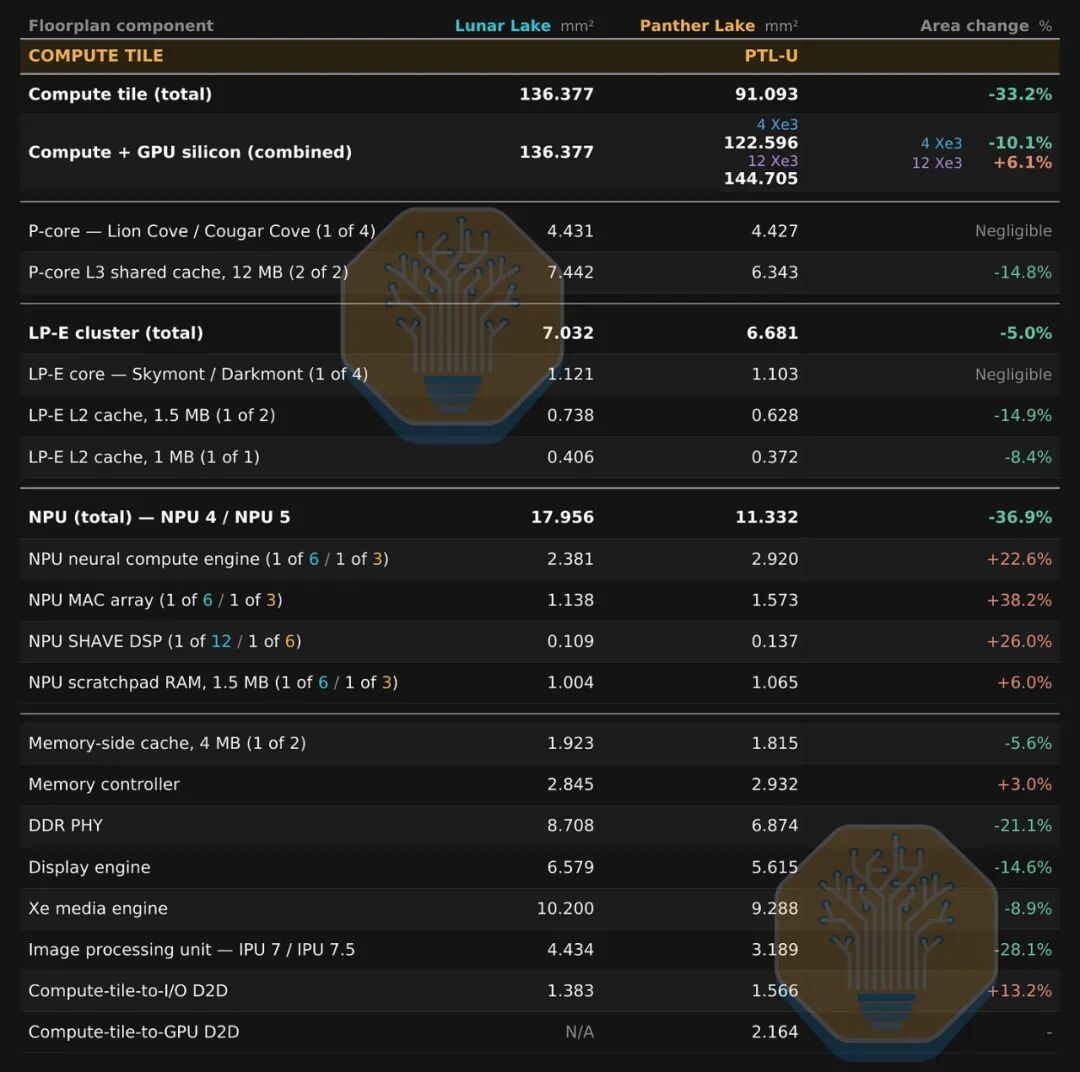1080x1072 pixels.
Task: Select the 17.956 NPU total value
Action: [562, 517]
